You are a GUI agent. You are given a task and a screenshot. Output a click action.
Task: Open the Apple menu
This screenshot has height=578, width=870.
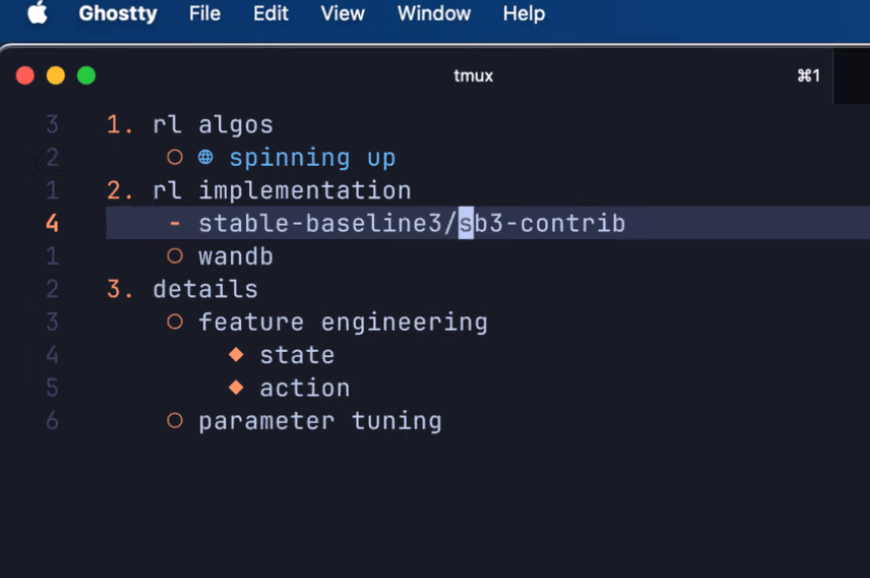coord(37,14)
